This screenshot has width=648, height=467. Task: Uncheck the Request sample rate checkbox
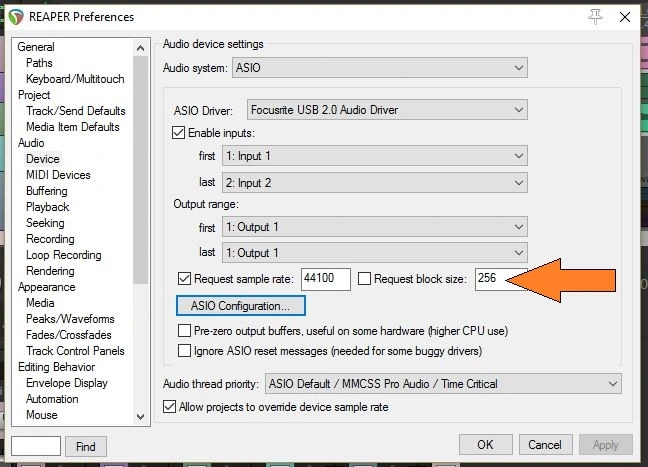pyautogui.click(x=184, y=279)
